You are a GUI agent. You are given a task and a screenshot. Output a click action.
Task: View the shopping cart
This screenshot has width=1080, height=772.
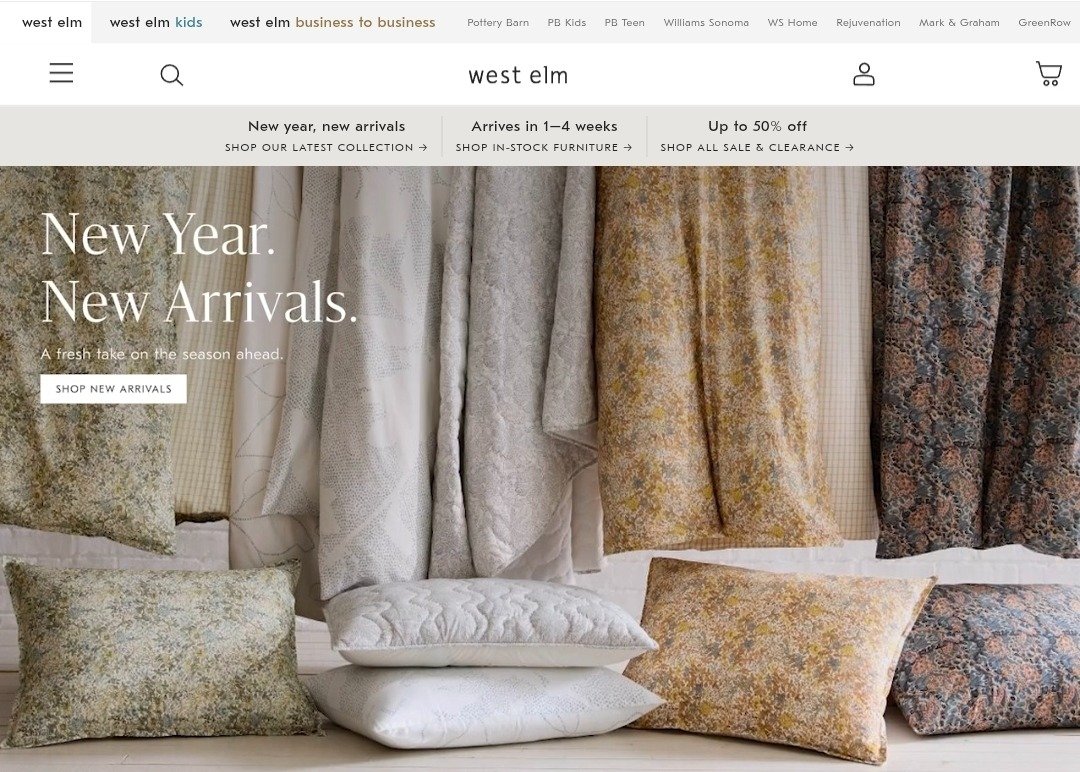tap(1049, 73)
